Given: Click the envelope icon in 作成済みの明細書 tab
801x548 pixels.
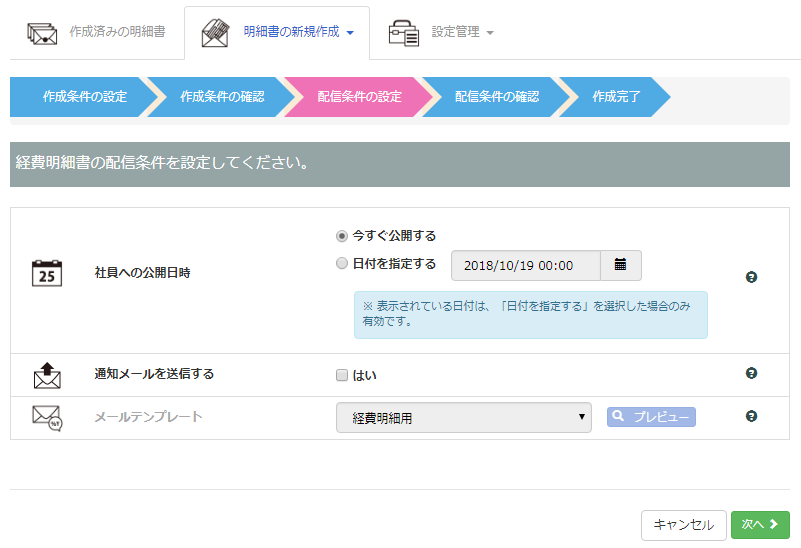Looking at the screenshot, I should pyautogui.click(x=42, y=32).
